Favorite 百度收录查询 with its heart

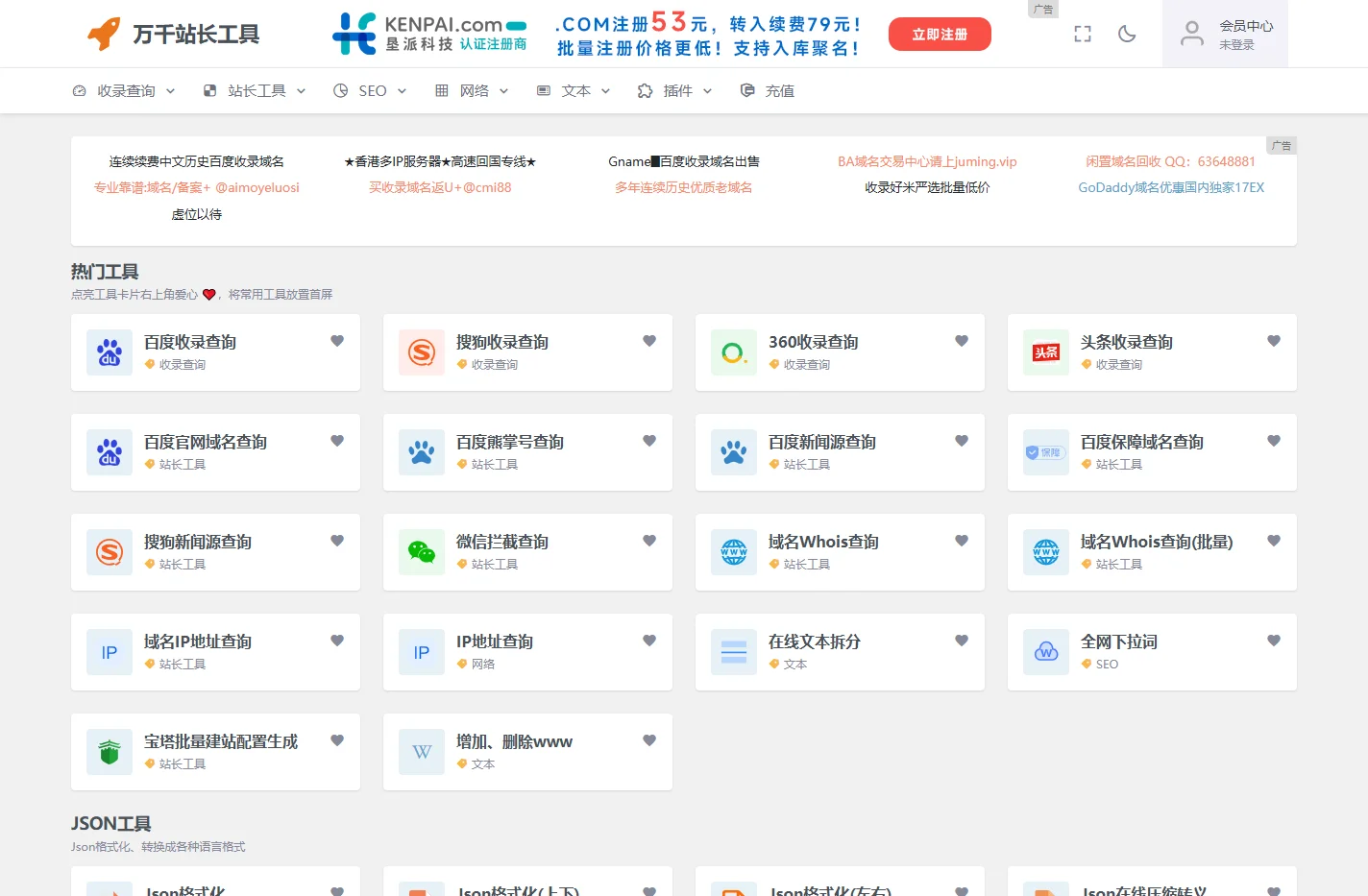click(337, 341)
